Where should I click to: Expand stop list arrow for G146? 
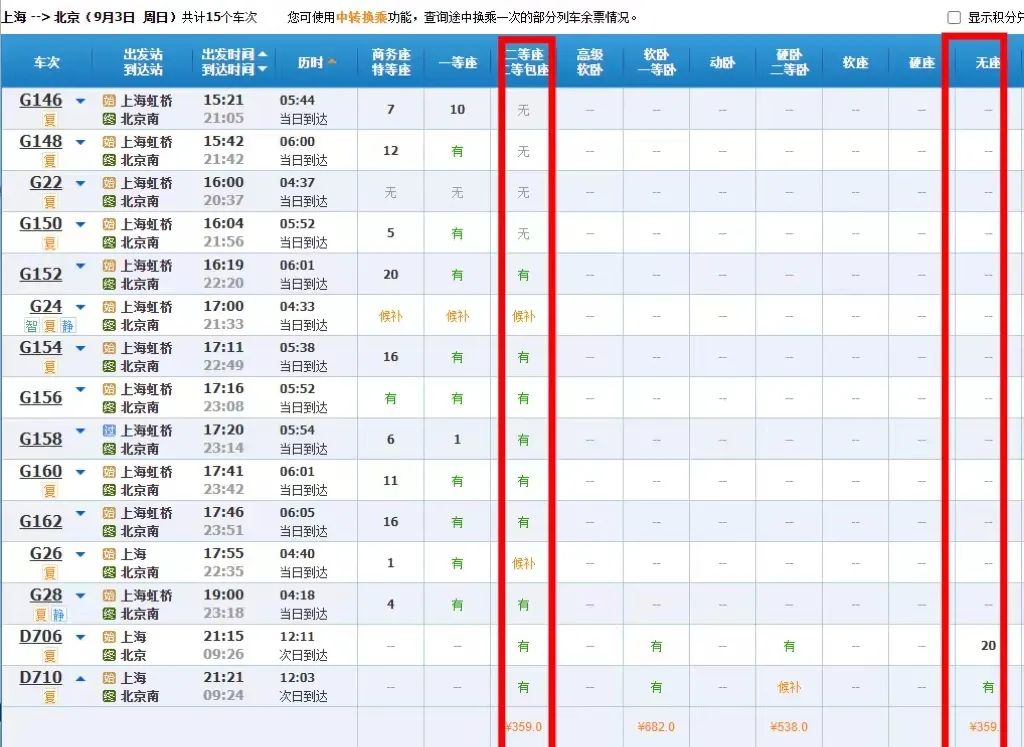(80, 101)
